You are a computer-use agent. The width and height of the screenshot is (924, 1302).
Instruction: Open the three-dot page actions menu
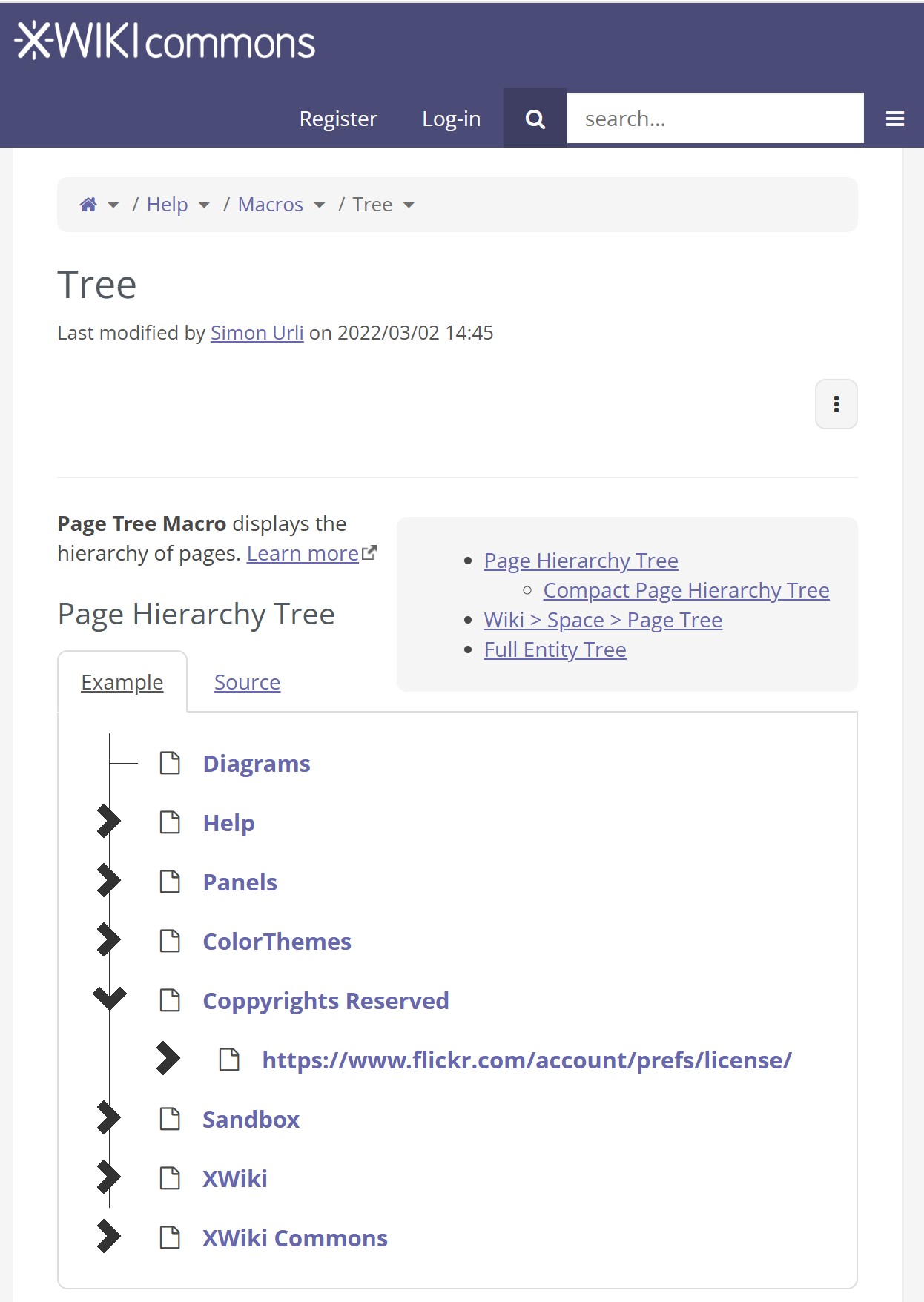pyautogui.click(x=836, y=404)
